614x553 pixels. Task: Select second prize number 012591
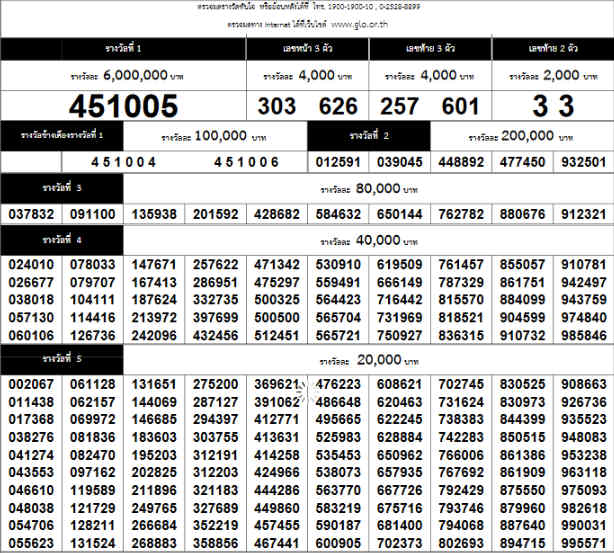pos(338,162)
